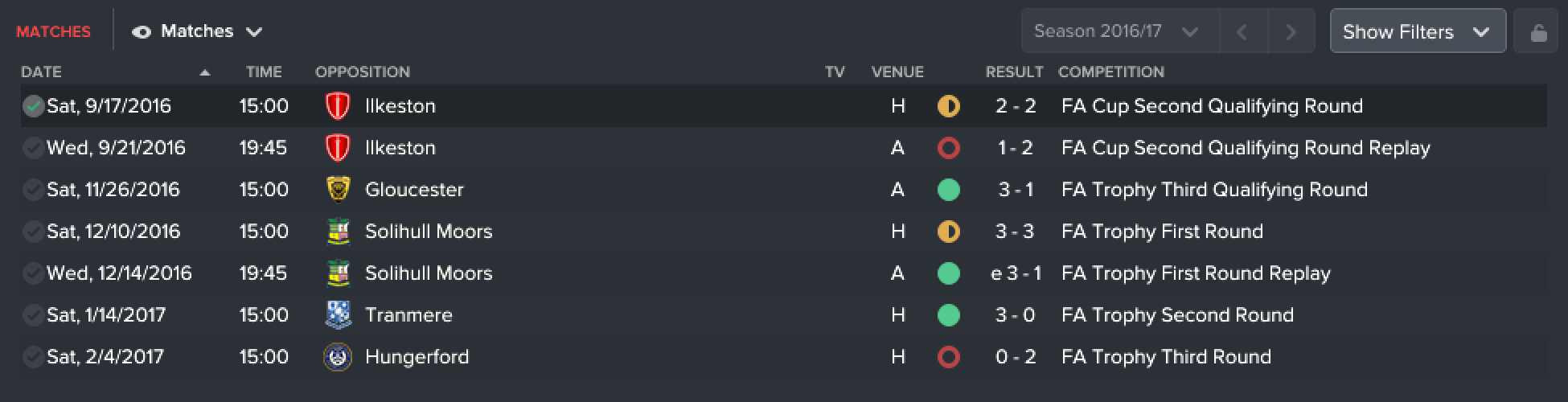Click the draw indicator for the Ilkeston home match
Image resolution: width=1568 pixels, height=402 pixels.
(949, 106)
